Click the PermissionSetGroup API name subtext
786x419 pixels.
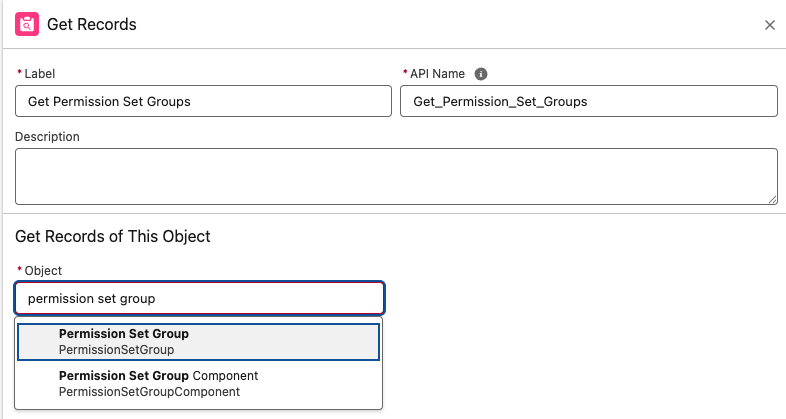pyautogui.click(x=116, y=350)
